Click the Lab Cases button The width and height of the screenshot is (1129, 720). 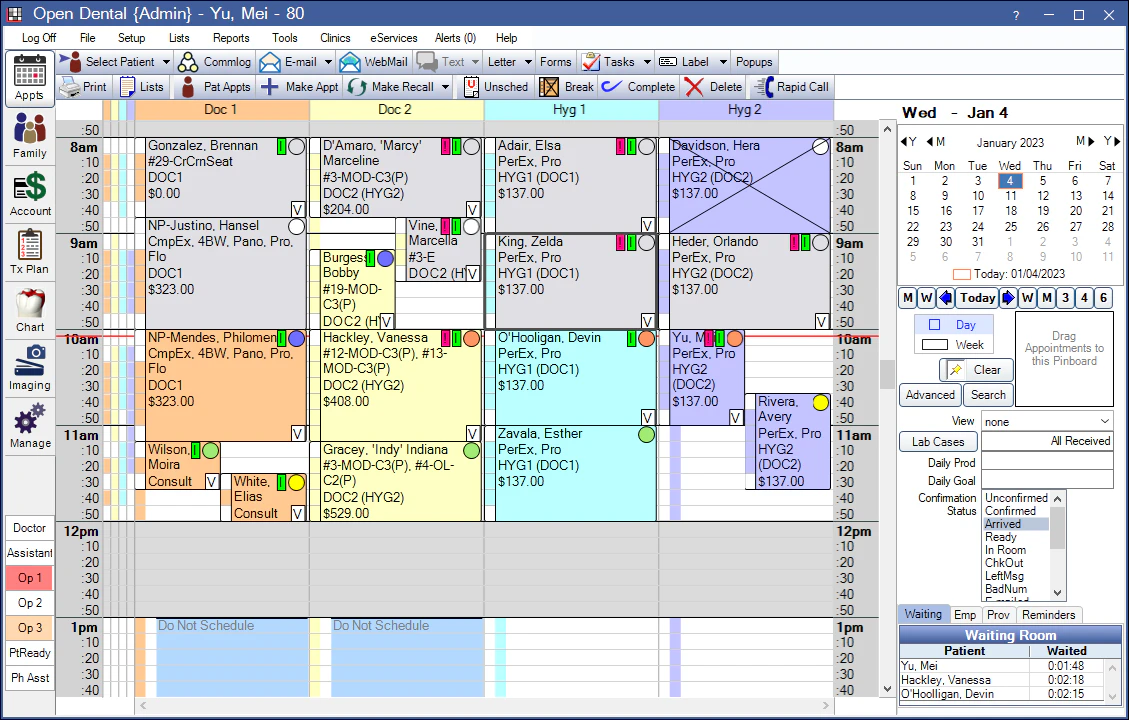pyautogui.click(x=937, y=442)
